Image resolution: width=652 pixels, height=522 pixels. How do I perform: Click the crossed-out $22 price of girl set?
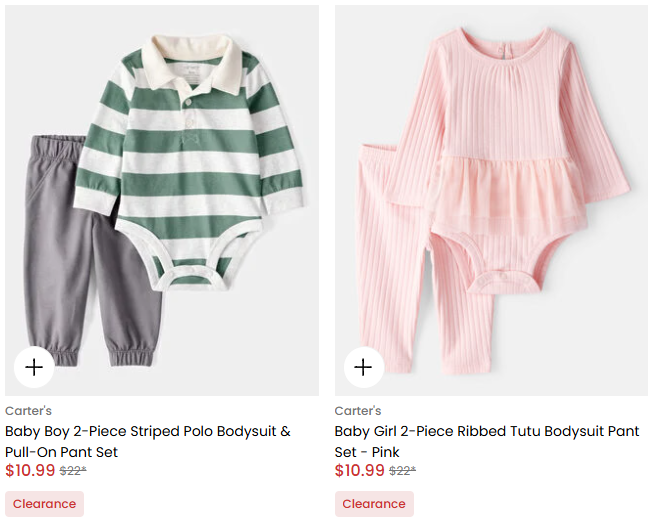pos(402,471)
